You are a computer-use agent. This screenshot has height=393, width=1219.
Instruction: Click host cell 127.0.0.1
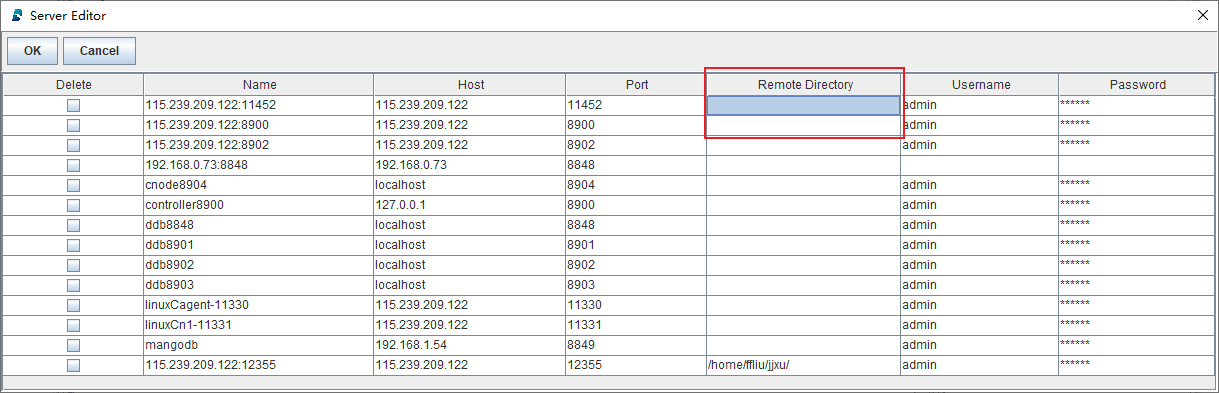point(470,205)
